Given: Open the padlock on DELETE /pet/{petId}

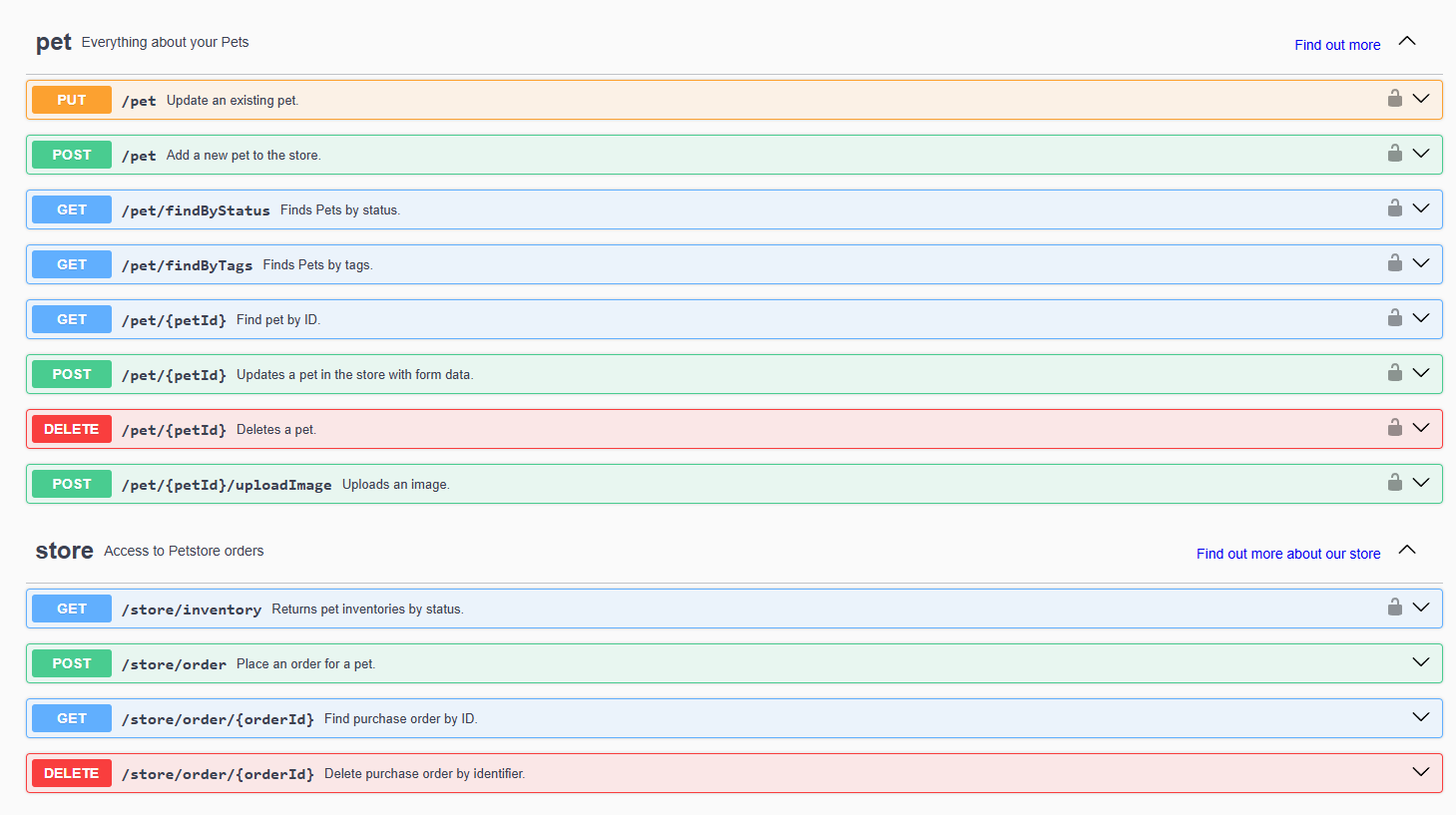Looking at the screenshot, I should [x=1394, y=427].
